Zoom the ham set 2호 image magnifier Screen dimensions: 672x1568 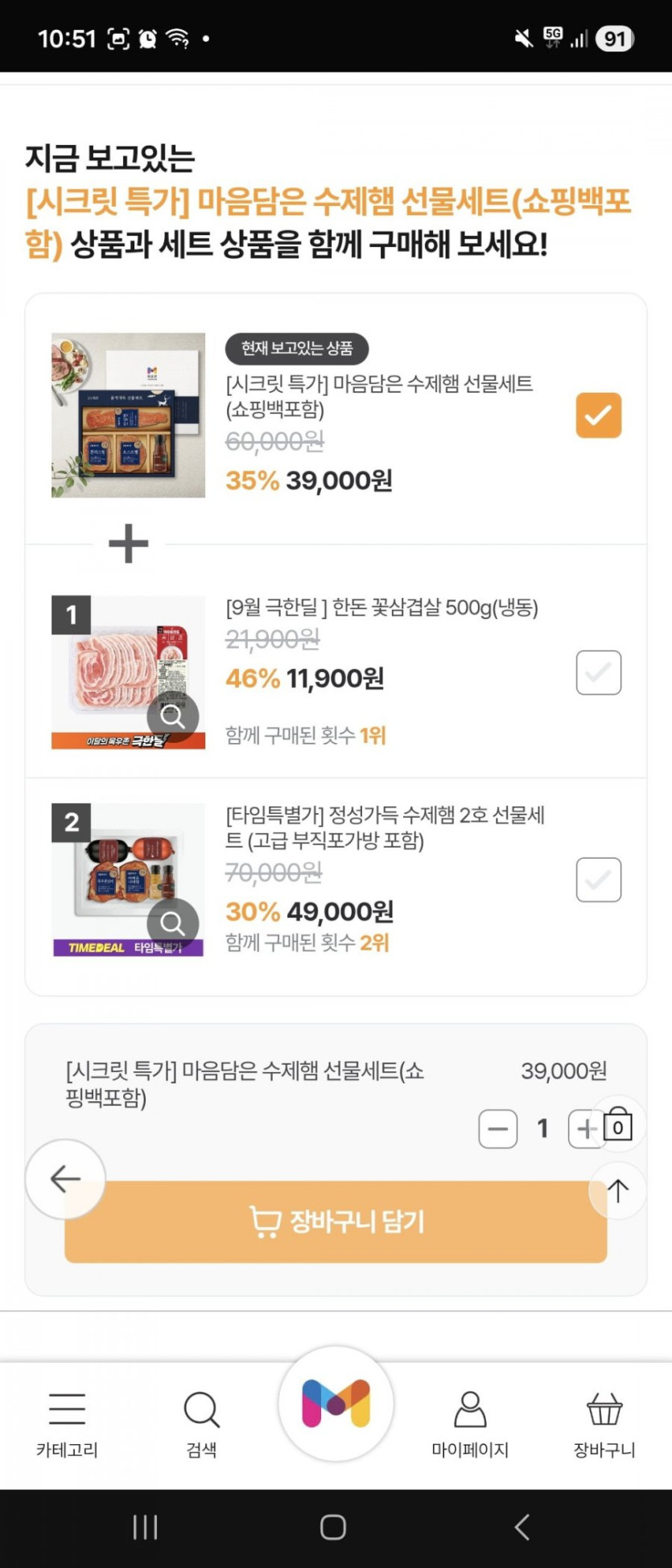tap(172, 923)
